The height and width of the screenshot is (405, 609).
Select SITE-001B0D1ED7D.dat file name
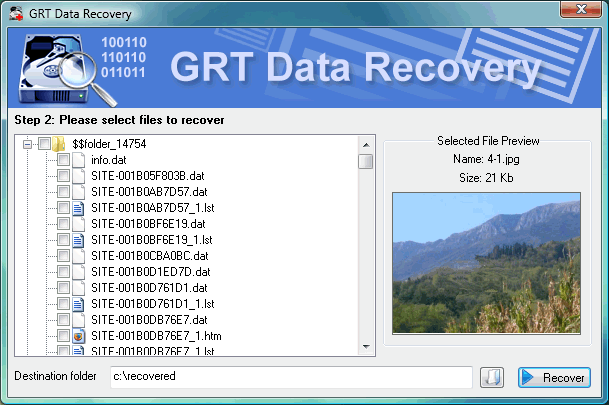click(x=151, y=272)
